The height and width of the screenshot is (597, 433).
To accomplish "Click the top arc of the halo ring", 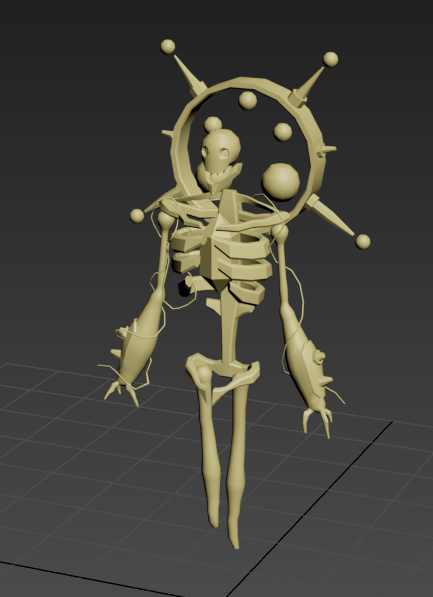I will (248, 83).
